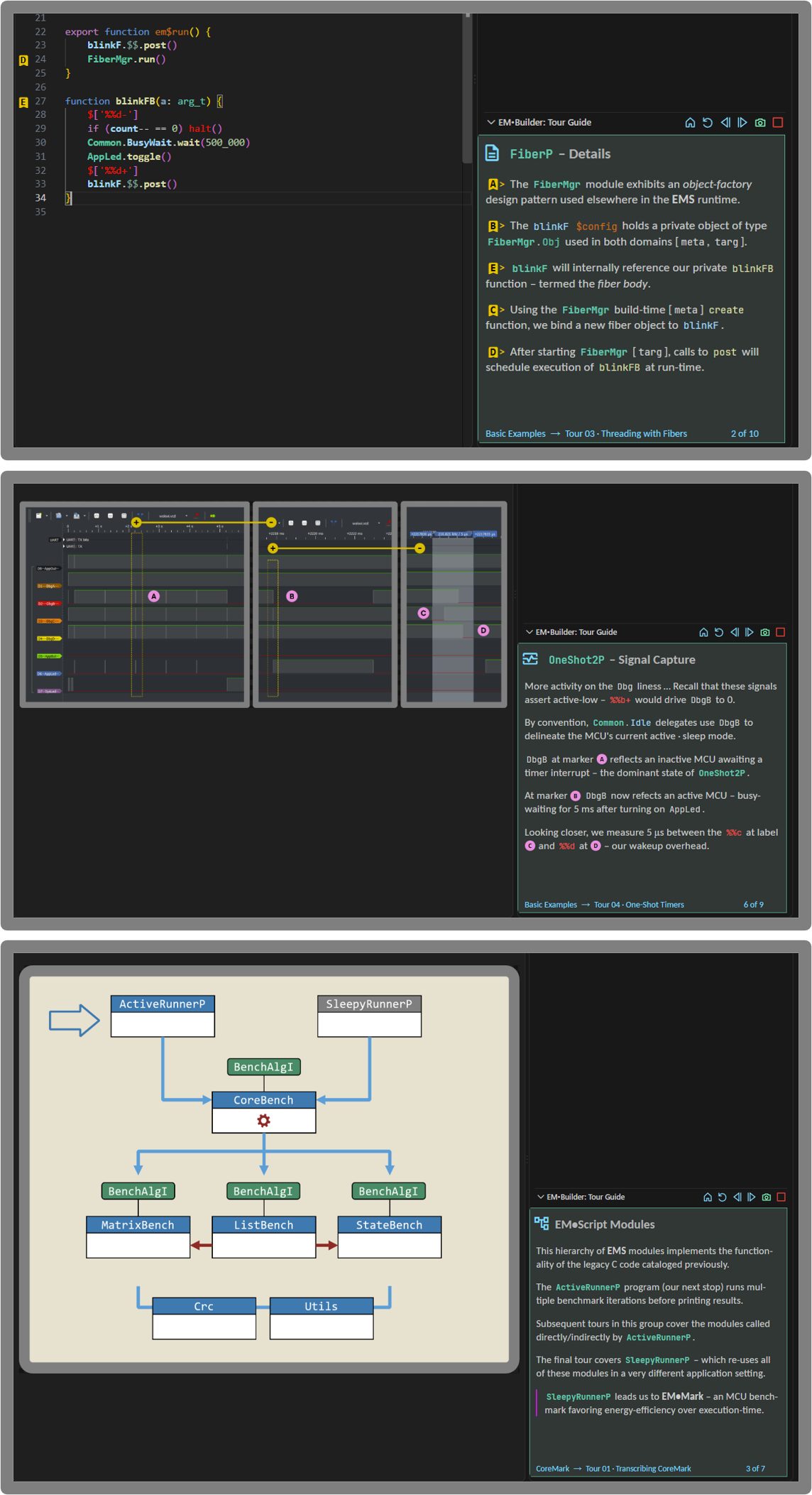Viewport: 812px width, 1495px height.
Task: Select the ActiveRunnerP box in the diagram
Action: tap(163, 1016)
